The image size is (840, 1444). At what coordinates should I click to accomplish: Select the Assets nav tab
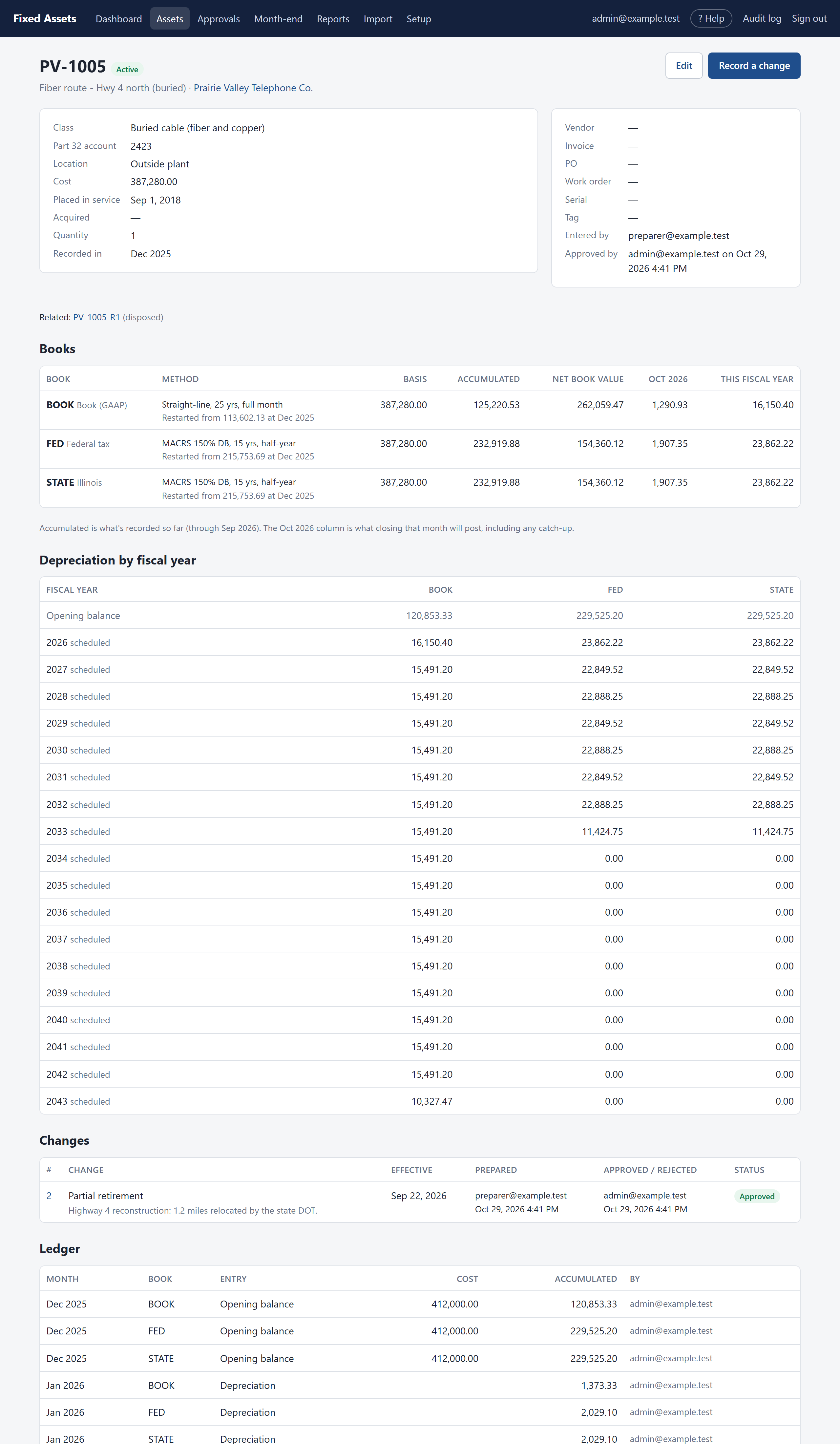pos(170,18)
